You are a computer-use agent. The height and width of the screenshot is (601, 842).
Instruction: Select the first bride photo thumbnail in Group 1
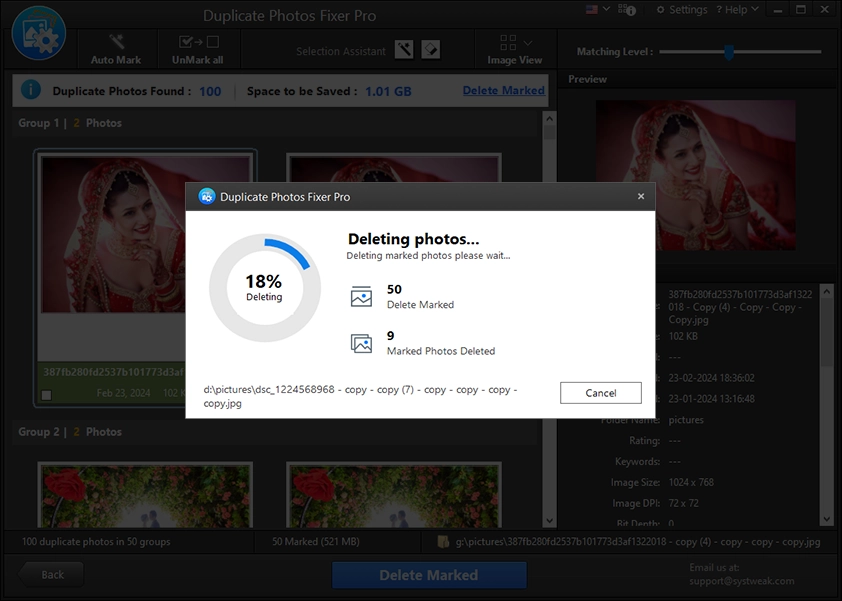coord(145,234)
